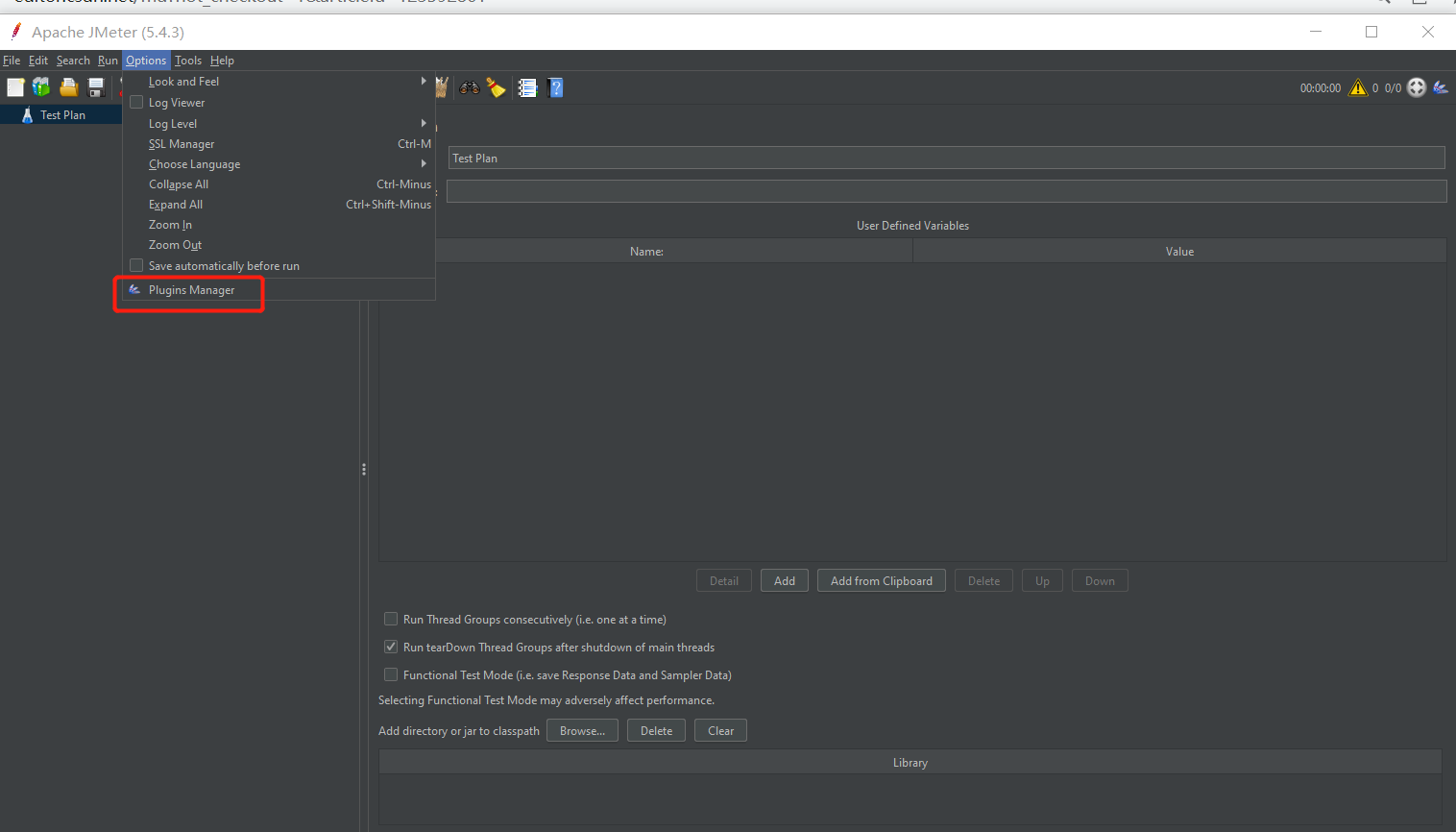
Task: Click the Delete button next to Browse
Action: tap(657, 730)
